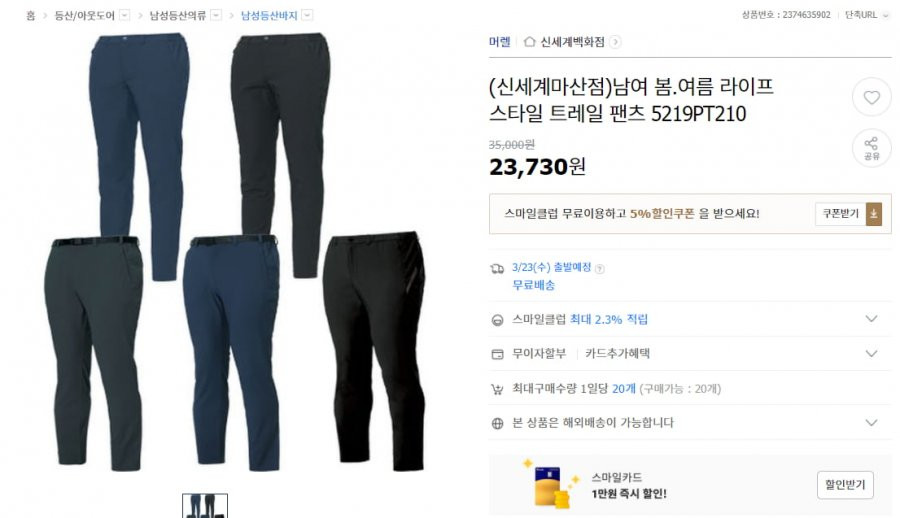The image size is (900, 518).
Task: Click the smile club emoticon icon
Action: [498, 320]
